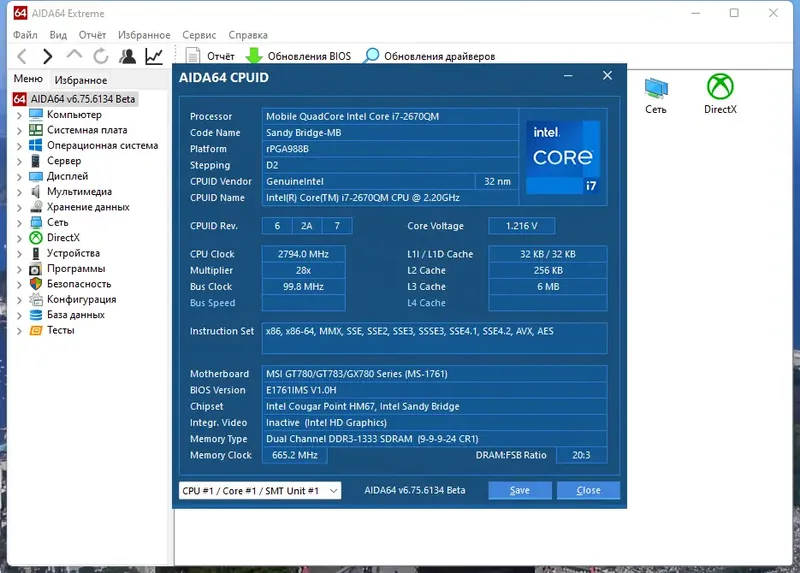The width and height of the screenshot is (800, 573).
Task: Select the Операционная система tree item
Action: coord(102,145)
